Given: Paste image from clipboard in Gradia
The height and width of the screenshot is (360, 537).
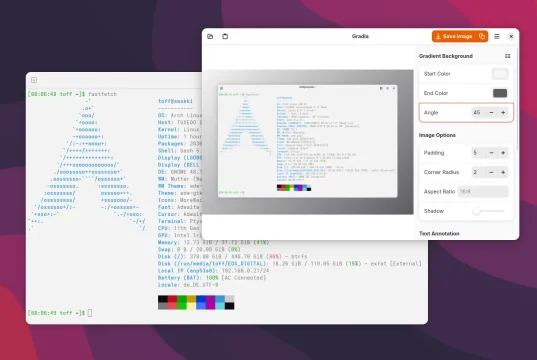Looking at the screenshot, I should 225,36.
